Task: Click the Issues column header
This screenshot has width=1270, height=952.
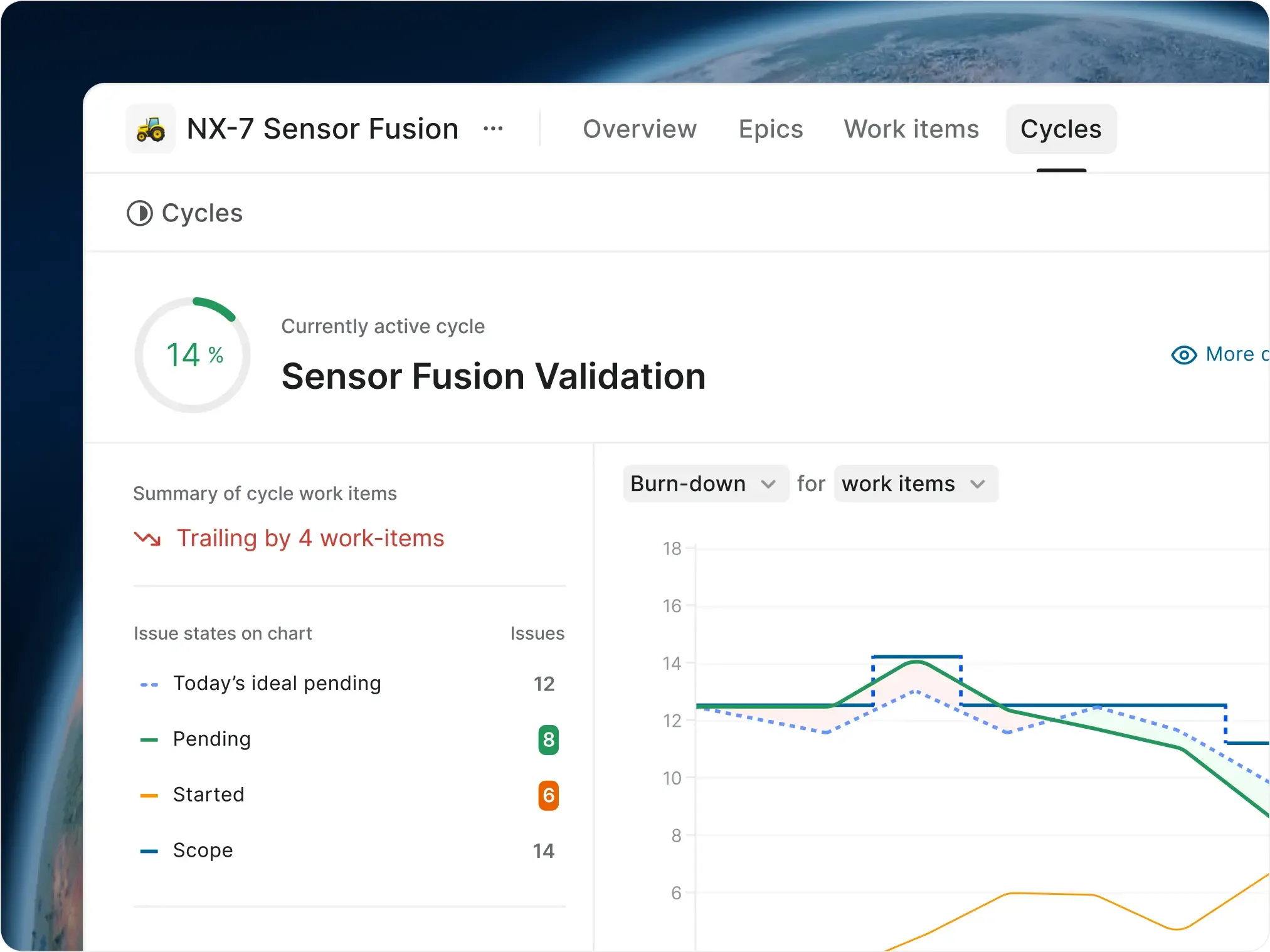Action: click(x=537, y=633)
